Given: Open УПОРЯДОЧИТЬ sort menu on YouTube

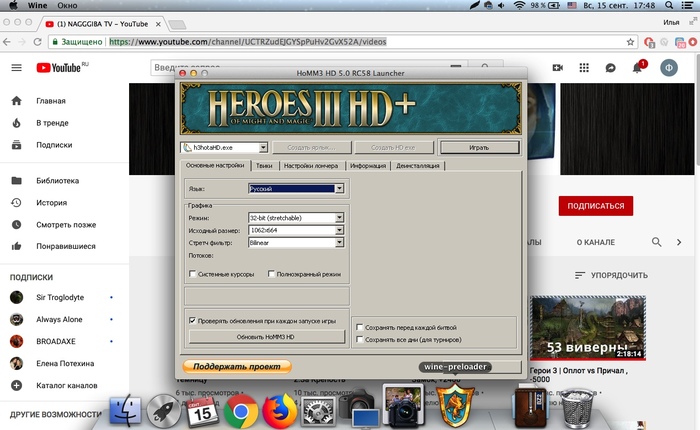Looking at the screenshot, I should (611, 276).
